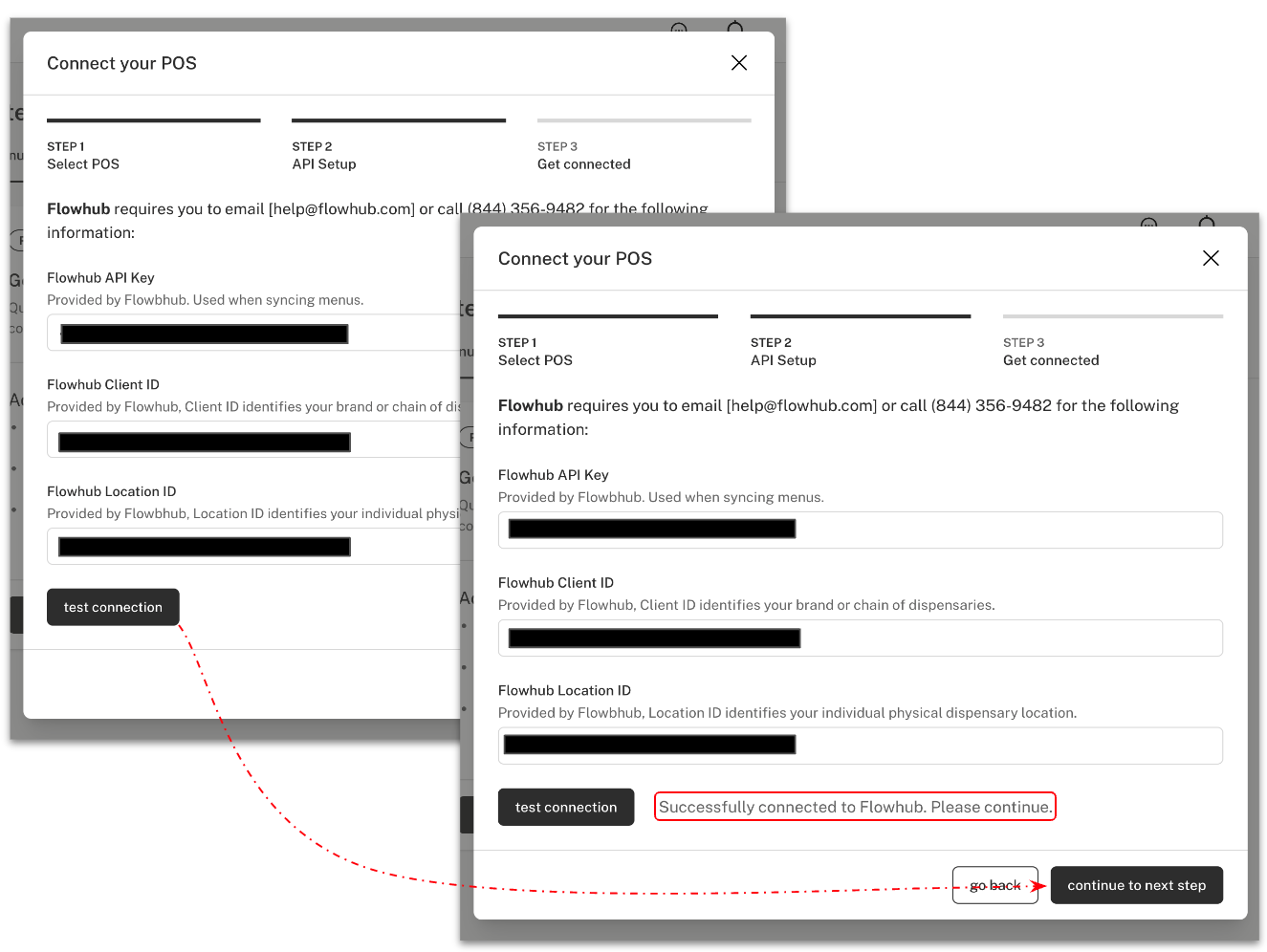Screen dimensions: 1267x952
Task: Click the 'Flowhub API Key' label in front dialog
Action: [553, 475]
